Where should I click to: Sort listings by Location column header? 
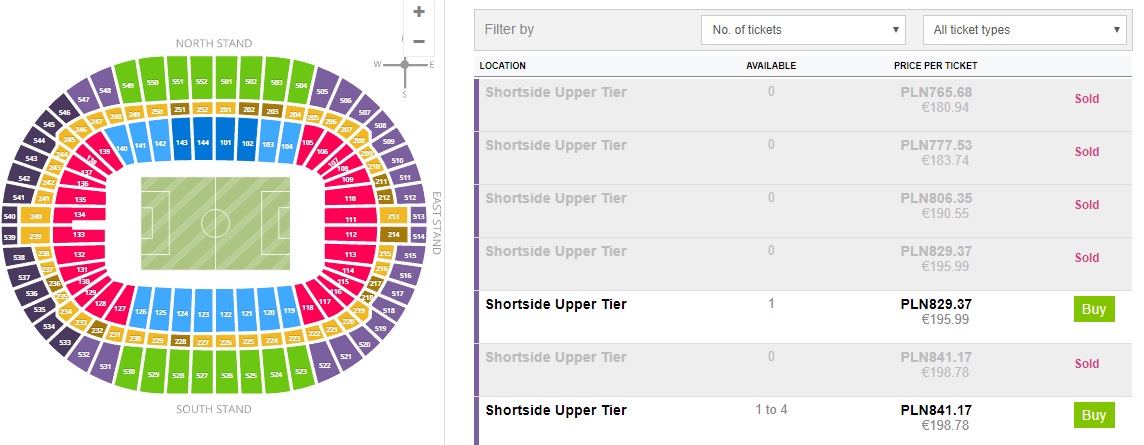(502, 66)
